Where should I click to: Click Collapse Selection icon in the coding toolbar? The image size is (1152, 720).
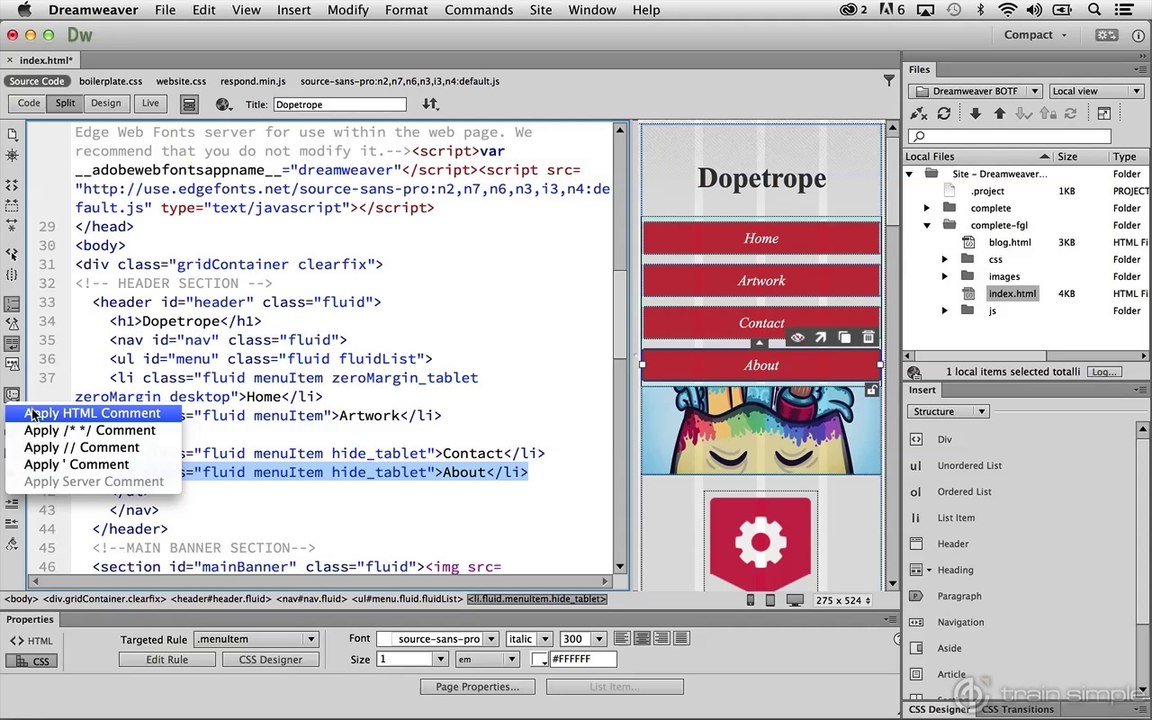point(12,206)
